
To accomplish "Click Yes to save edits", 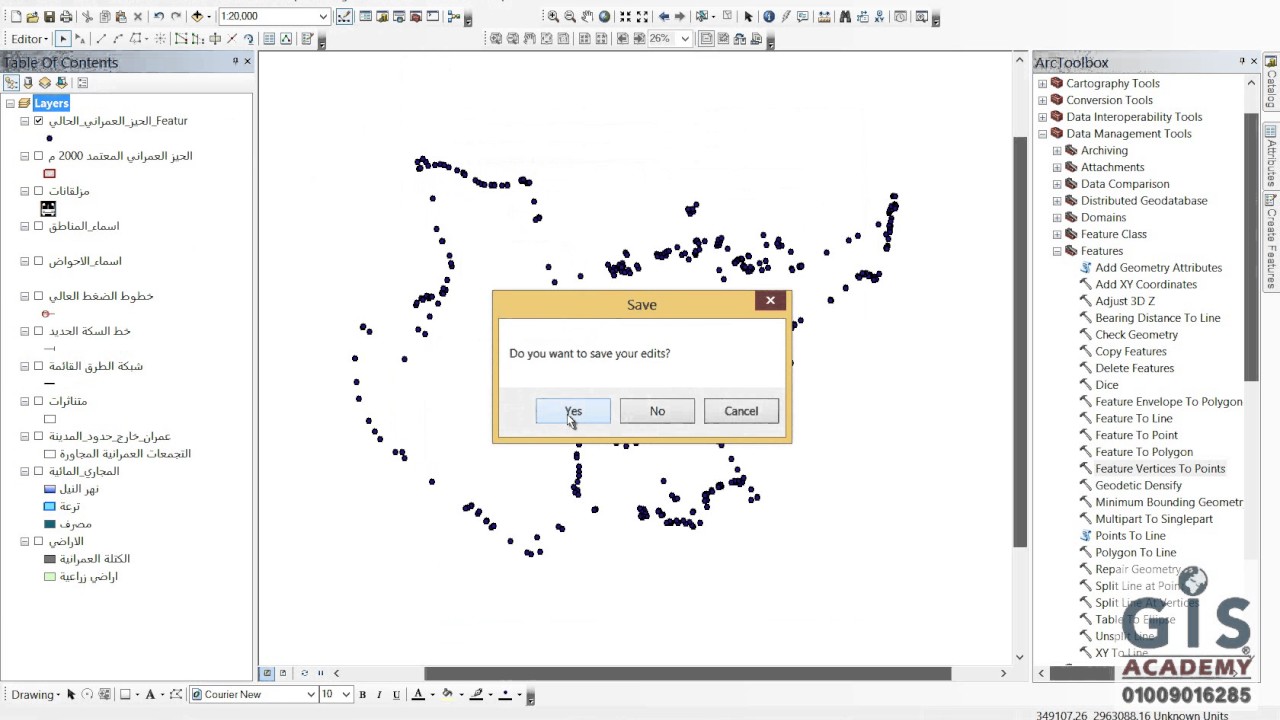I will pyautogui.click(x=573, y=411).
